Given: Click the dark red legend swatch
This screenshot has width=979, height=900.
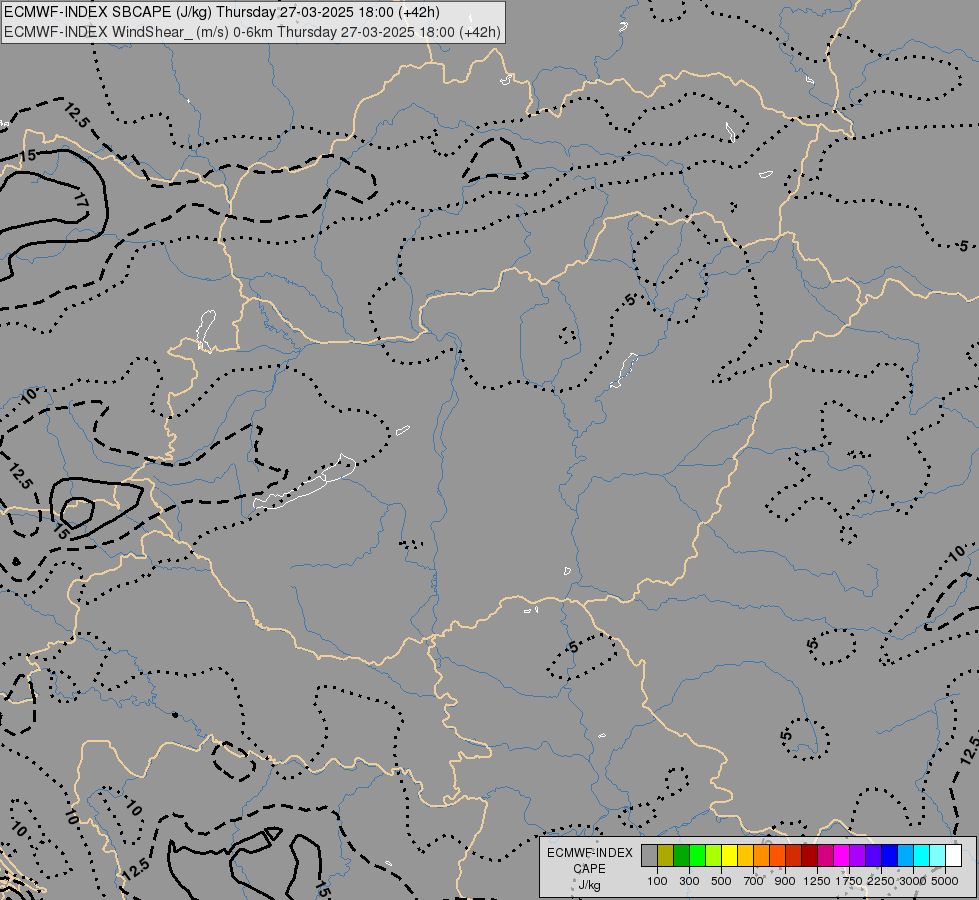Looking at the screenshot, I should [810, 856].
